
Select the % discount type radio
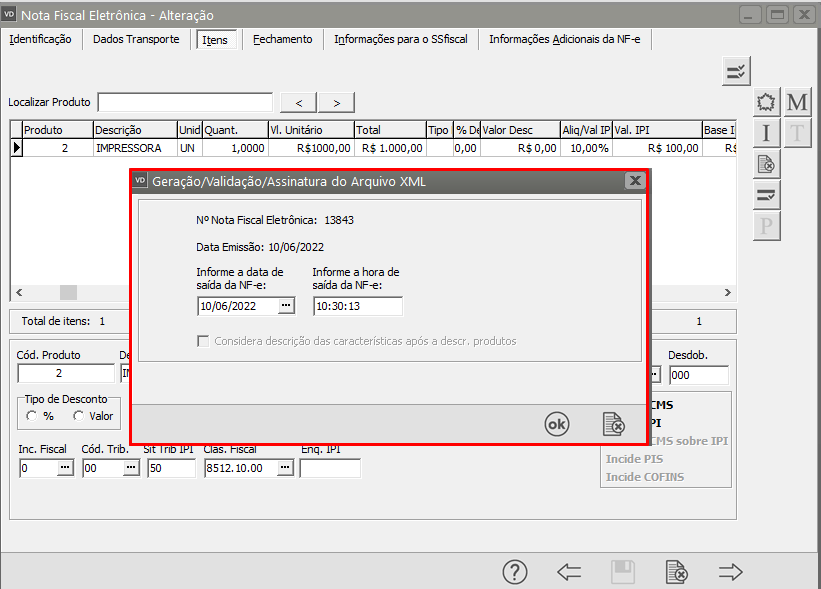(x=33, y=416)
